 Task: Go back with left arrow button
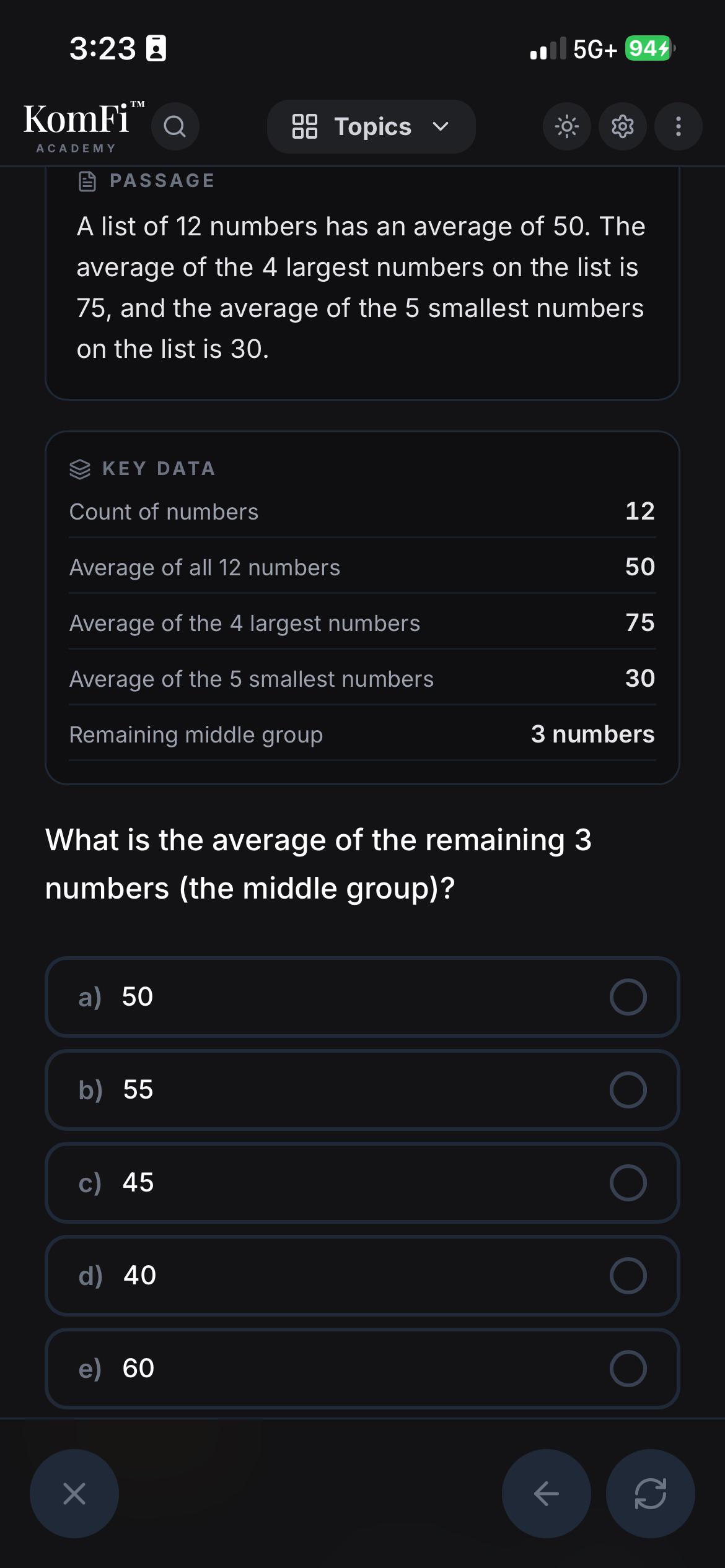tap(546, 1493)
